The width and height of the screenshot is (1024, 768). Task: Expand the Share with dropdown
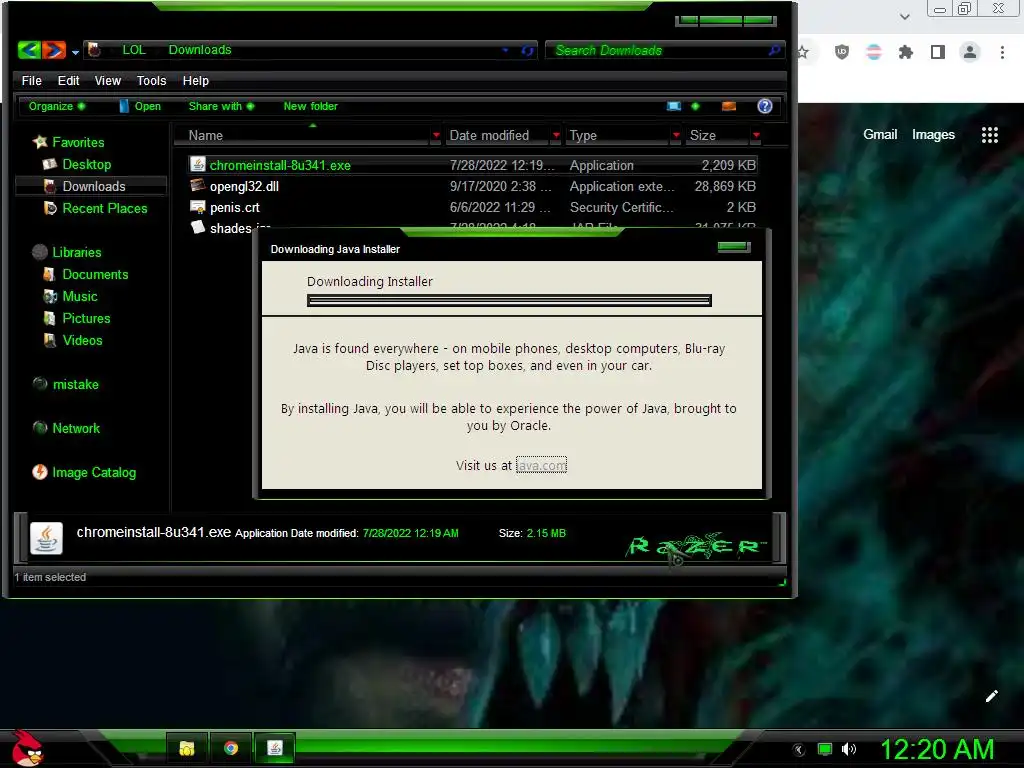pos(221,106)
